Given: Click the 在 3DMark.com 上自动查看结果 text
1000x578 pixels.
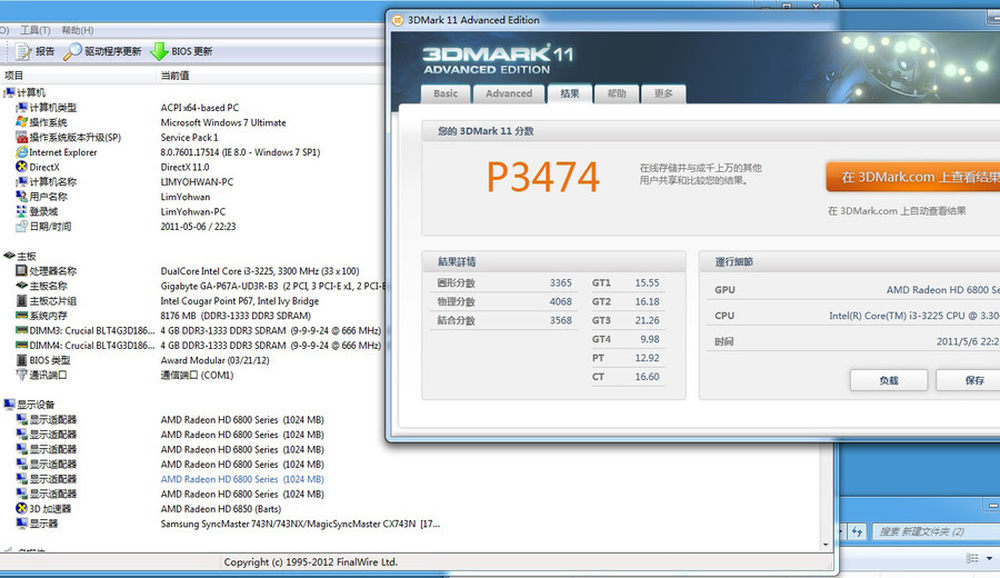Looking at the screenshot, I should pos(897,211).
